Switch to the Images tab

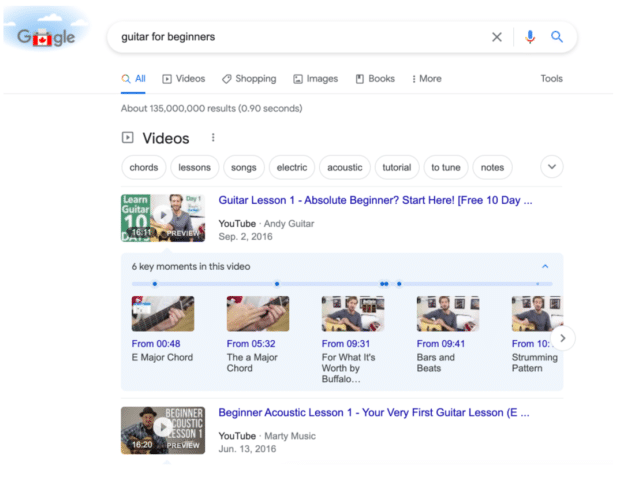[315, 79]
